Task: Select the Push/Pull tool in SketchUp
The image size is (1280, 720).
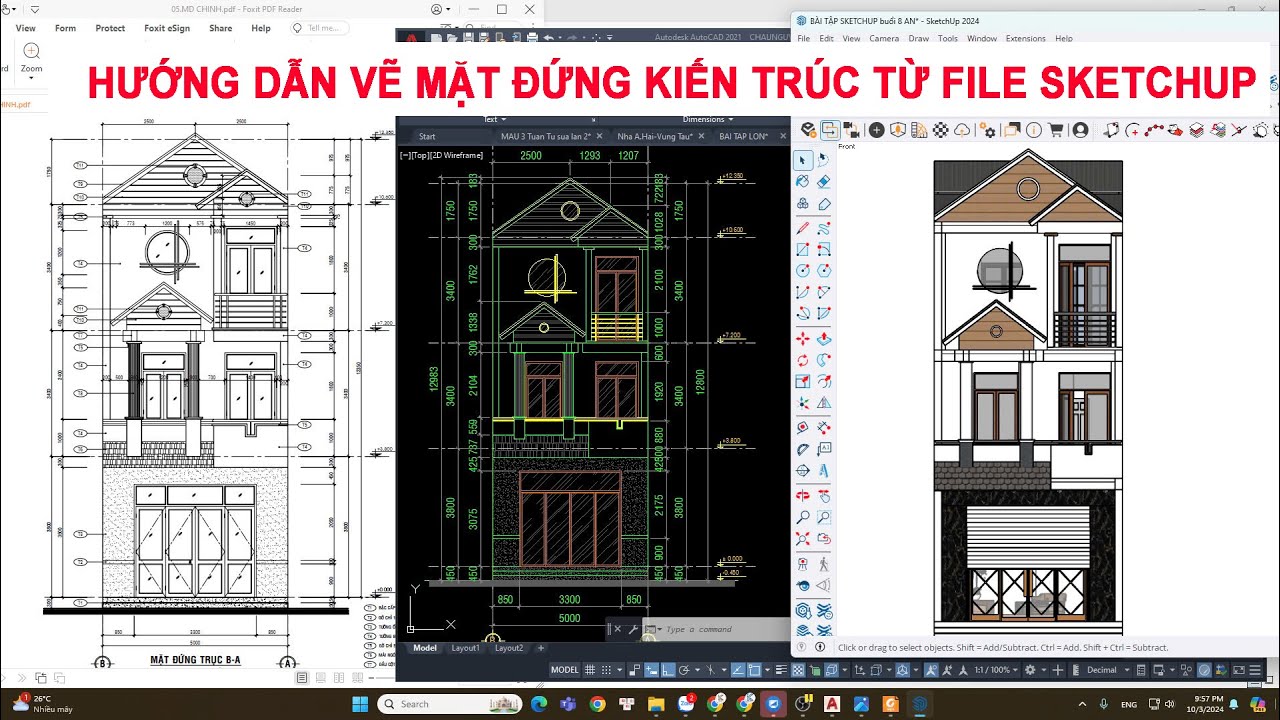Action: [824, 339]
